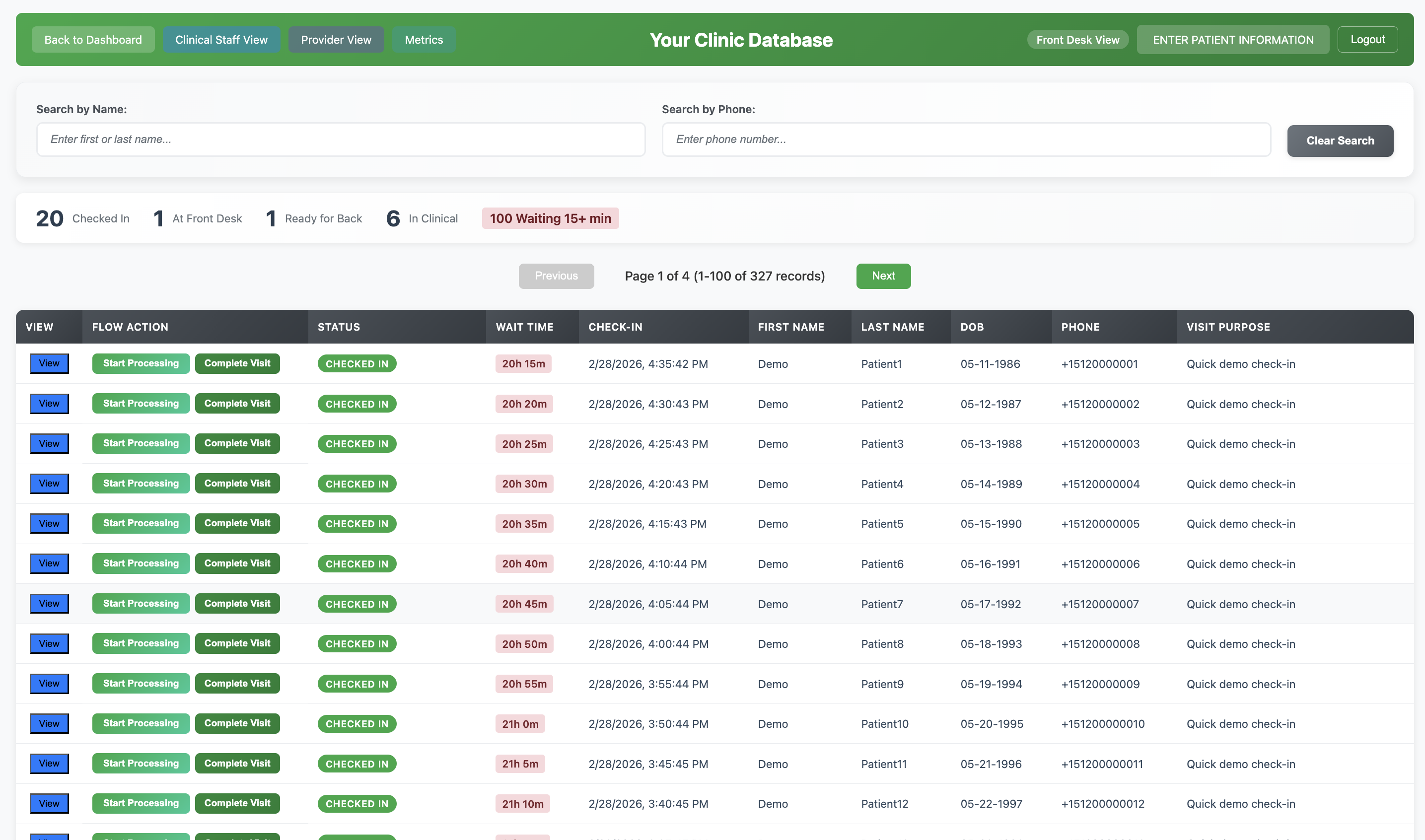Start Processing for Patient3
The height and width of the screenshot is (840, 1425).
[x=141, y=443]
